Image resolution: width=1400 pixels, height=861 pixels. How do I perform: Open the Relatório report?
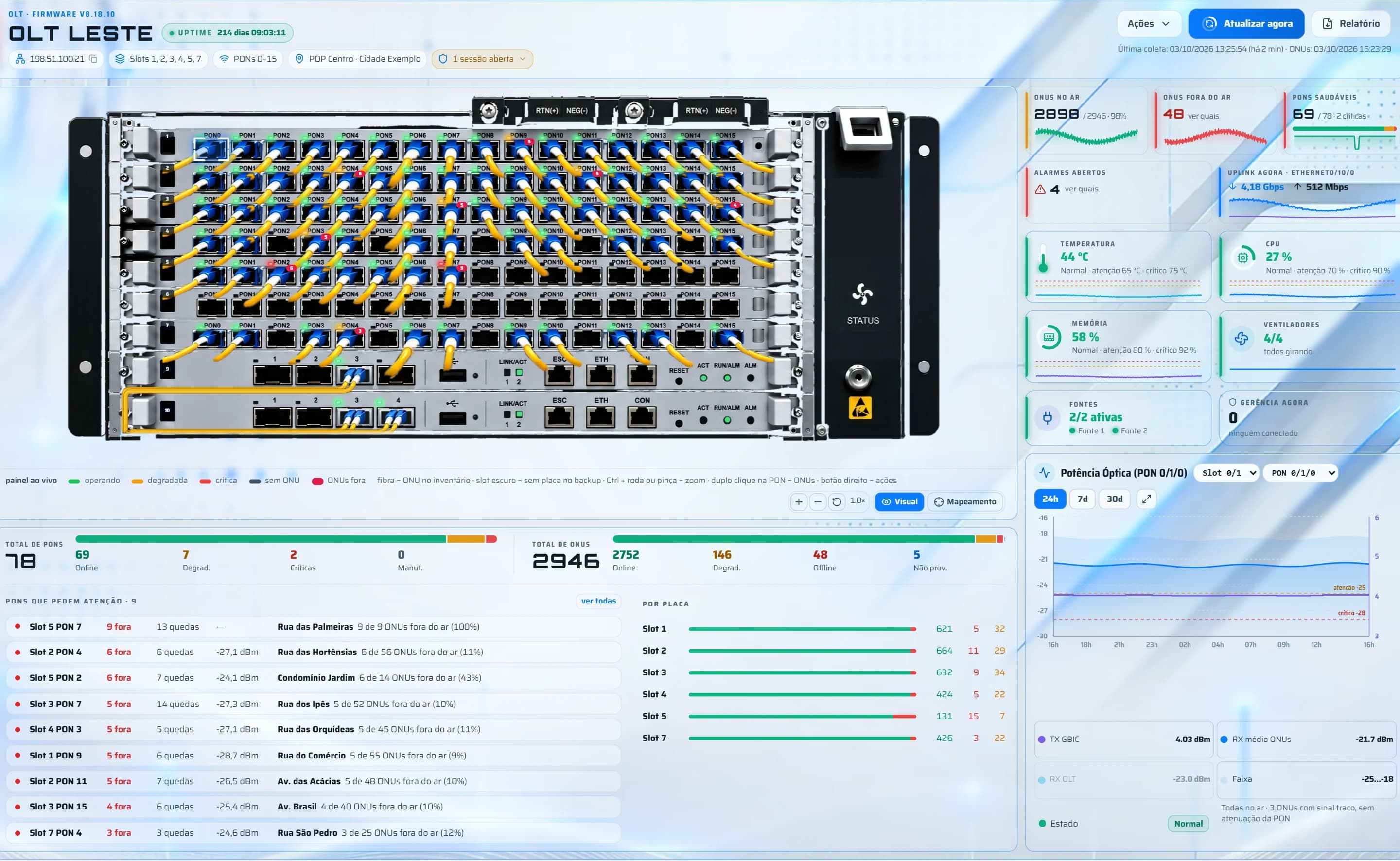tap(1350, 23)
